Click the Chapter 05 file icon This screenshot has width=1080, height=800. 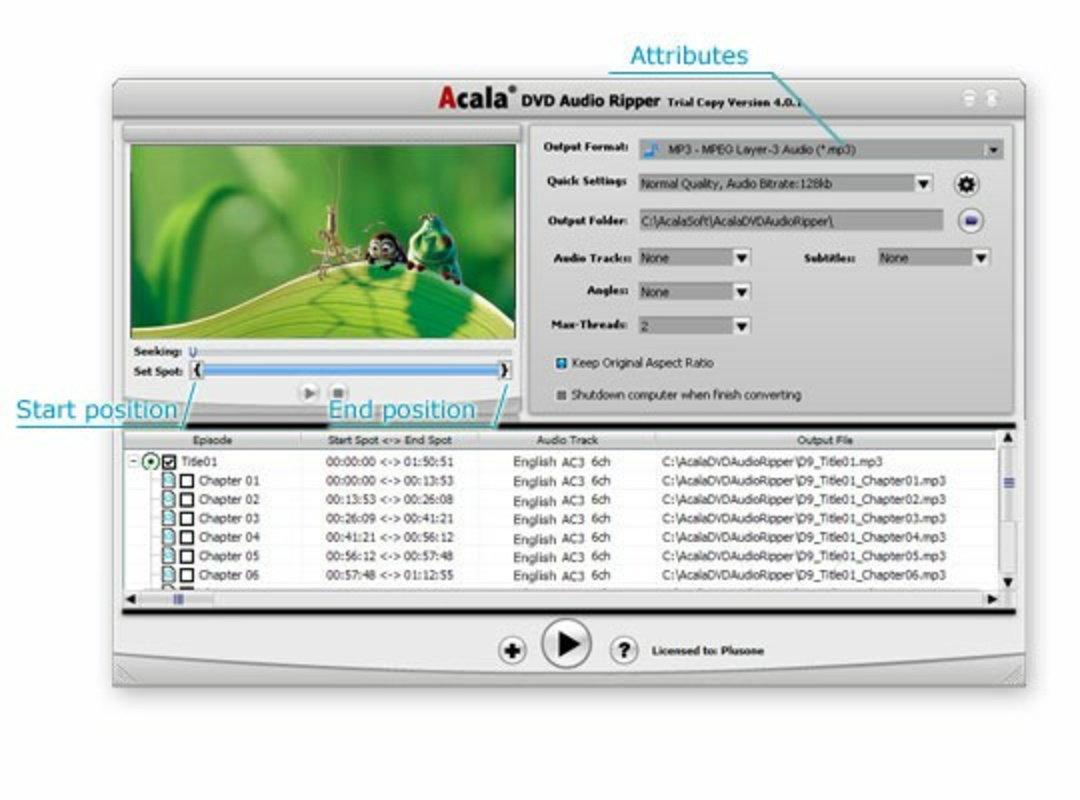168,555
